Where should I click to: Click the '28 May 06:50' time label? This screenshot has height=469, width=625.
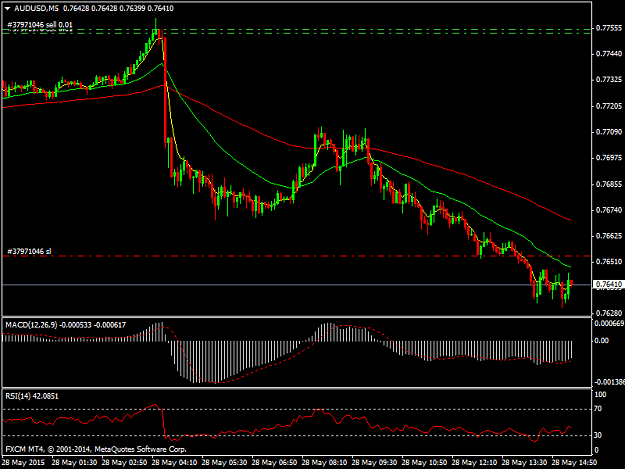coord(274,463)
